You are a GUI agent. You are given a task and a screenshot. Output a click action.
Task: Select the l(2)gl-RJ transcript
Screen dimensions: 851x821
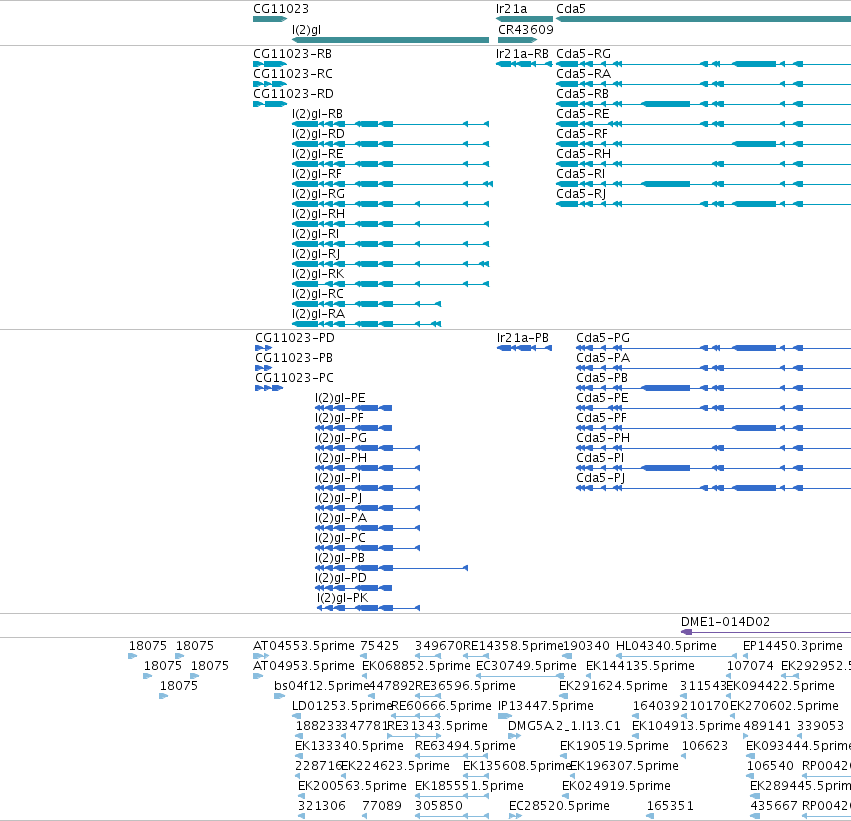[x=316, y=254]
